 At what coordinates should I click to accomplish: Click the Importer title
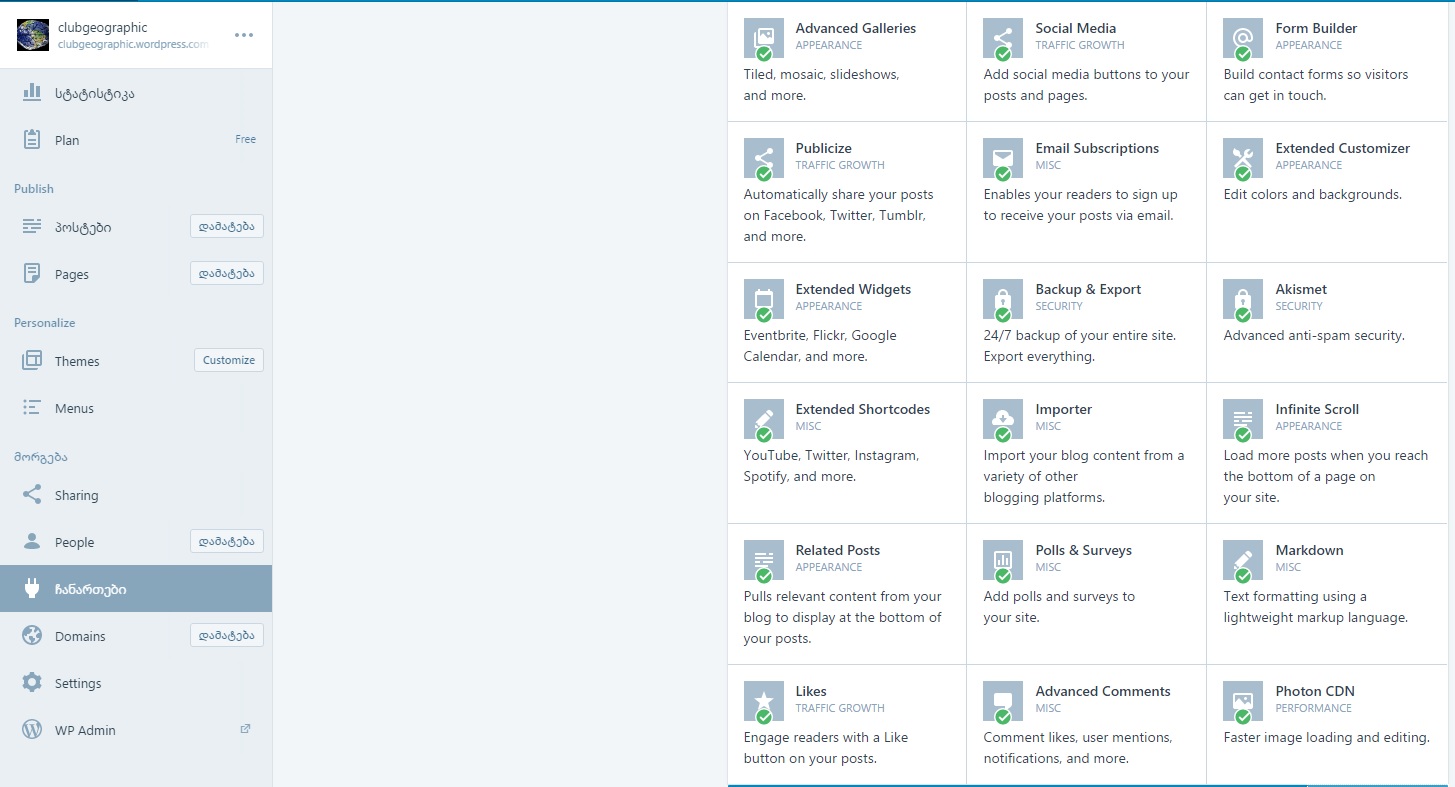click(1064, 409)
